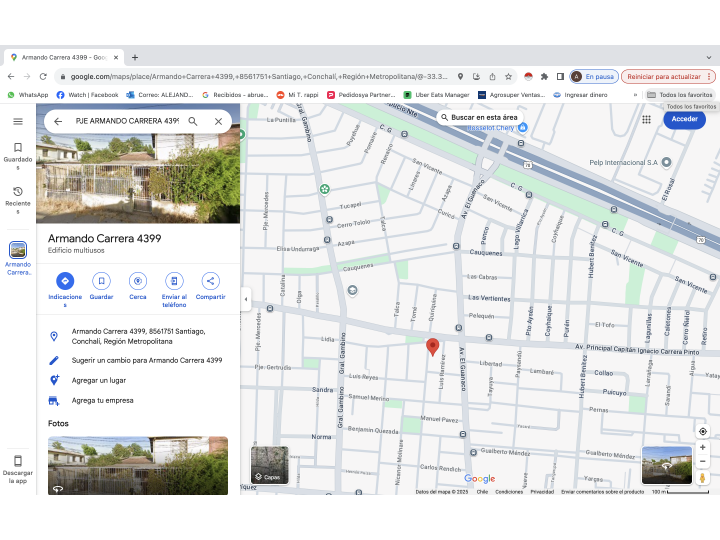Click the map zoom in plus button

[703, 447]
